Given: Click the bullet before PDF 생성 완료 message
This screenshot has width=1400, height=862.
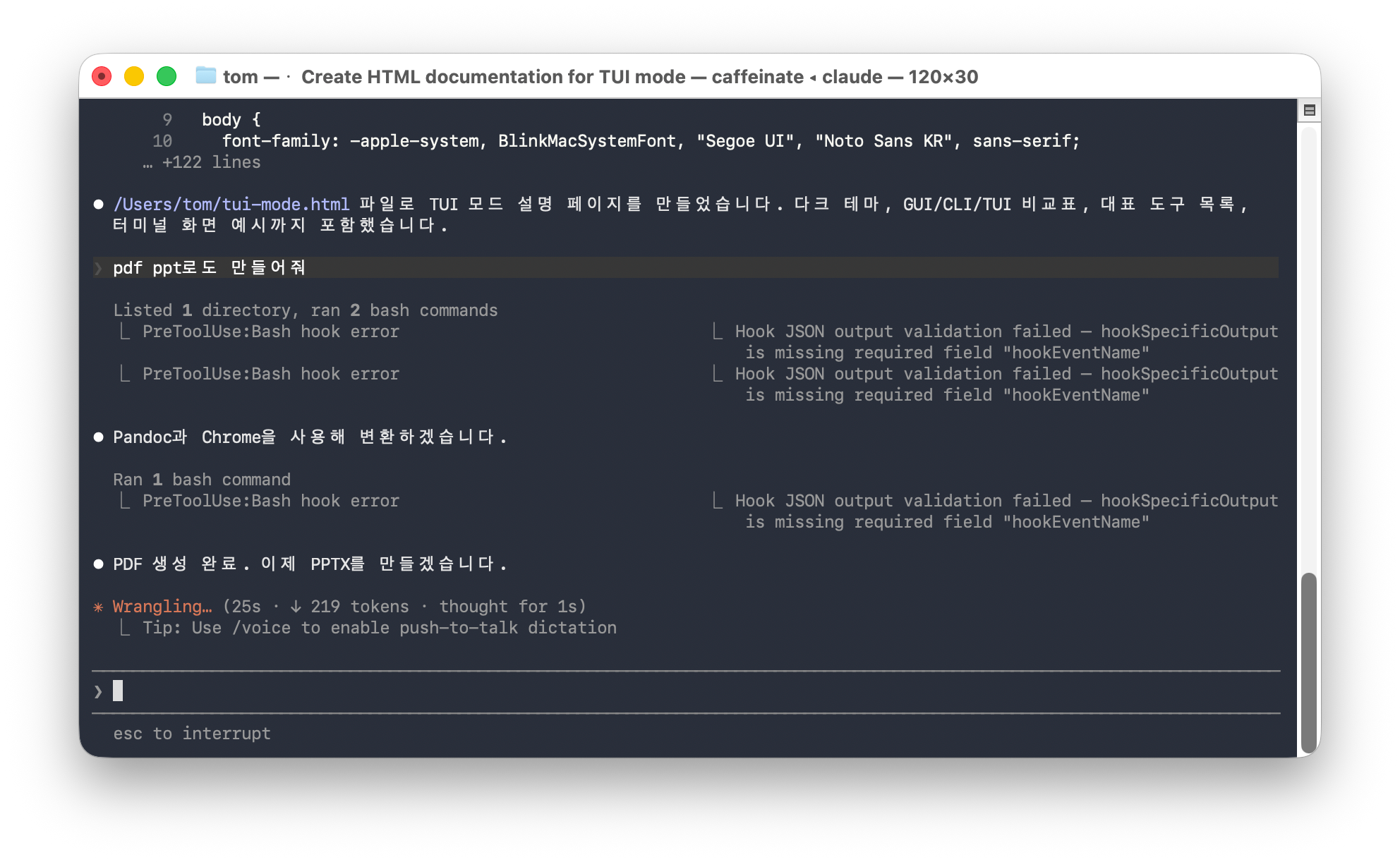Looking at the screenshot, I should [99, 564].
